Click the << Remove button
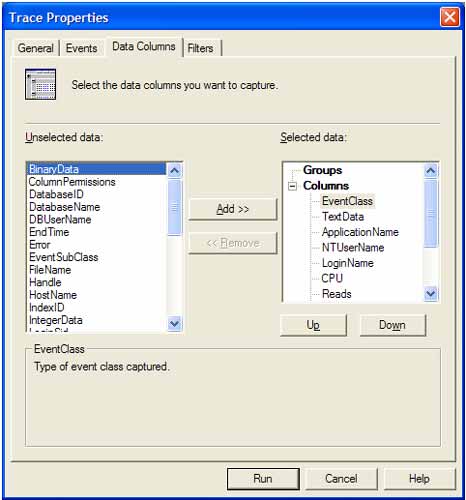466x500 pixels. click(x=233, y=243)
